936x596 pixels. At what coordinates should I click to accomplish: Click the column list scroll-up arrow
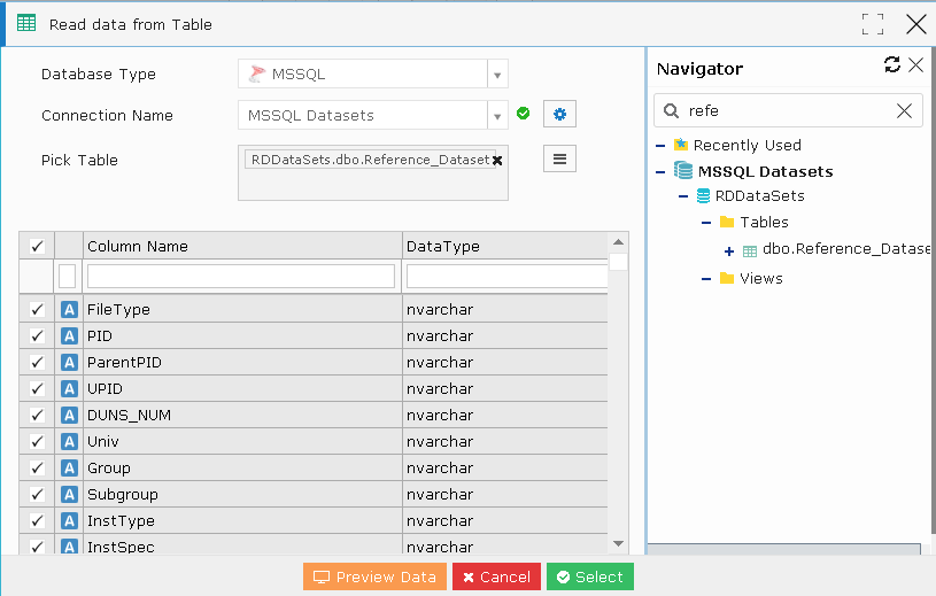point(618,242)
